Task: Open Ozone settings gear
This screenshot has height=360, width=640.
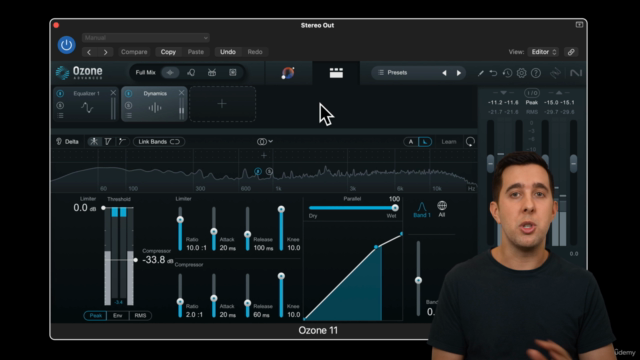Action: click(522, 73)
